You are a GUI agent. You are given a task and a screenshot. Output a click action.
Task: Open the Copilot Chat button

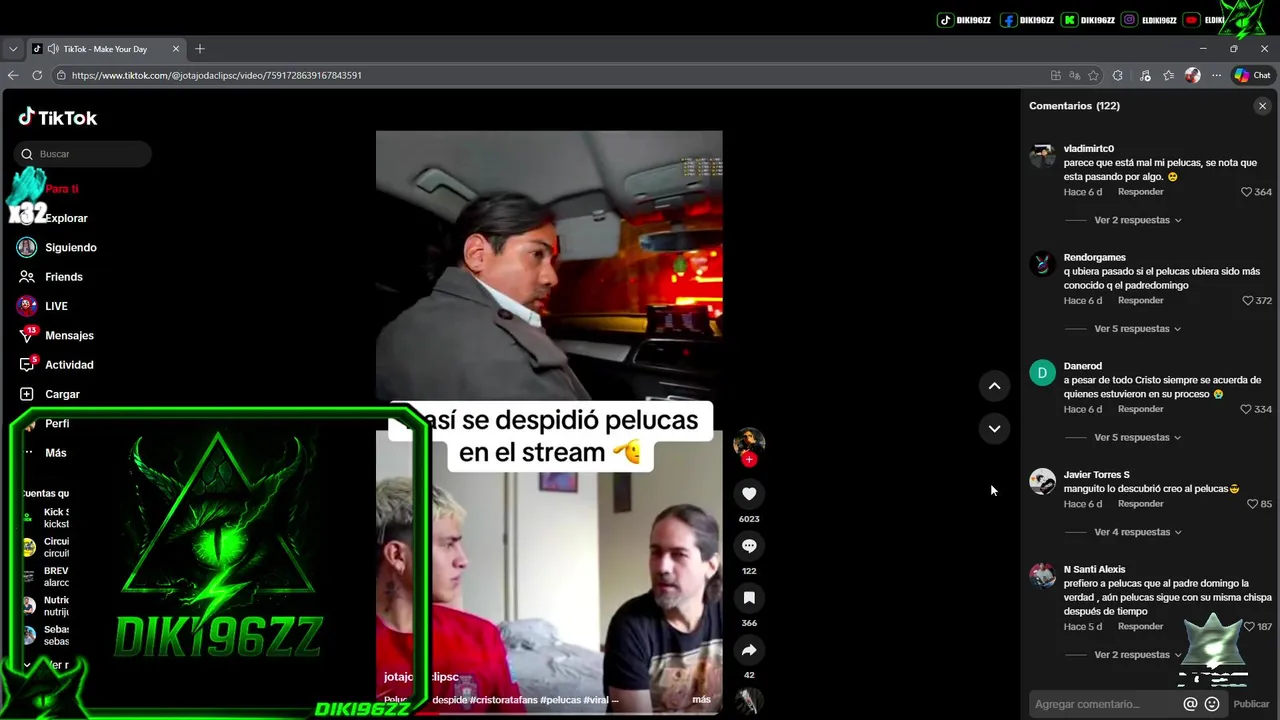pyautogui.click(x=1252, y=75)
